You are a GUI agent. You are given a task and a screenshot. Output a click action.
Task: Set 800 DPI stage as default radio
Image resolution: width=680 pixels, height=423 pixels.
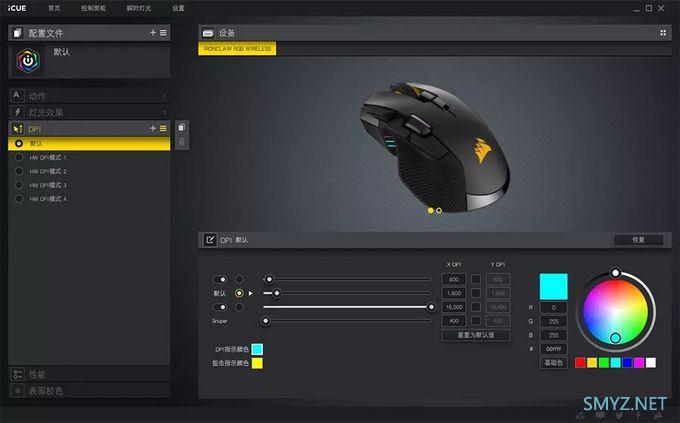coord(239,279)
